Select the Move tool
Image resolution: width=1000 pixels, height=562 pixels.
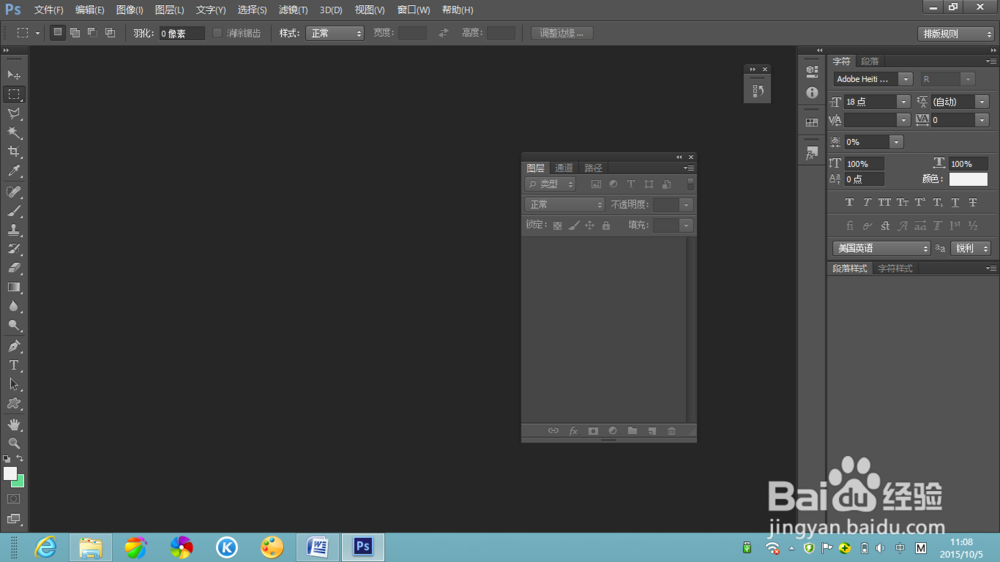(x=14, y=75)
